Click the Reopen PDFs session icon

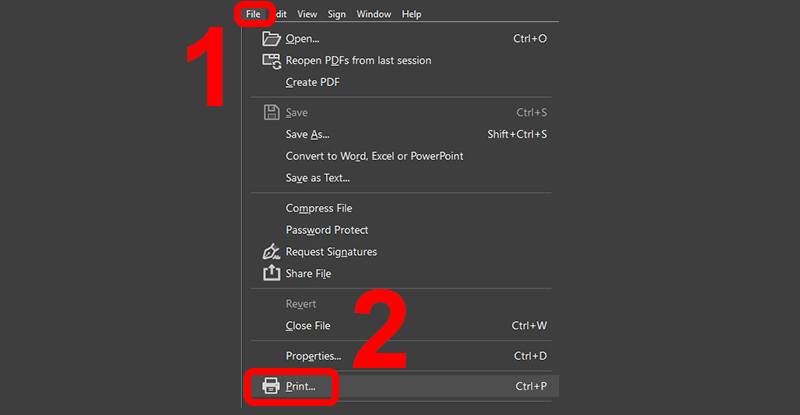tap(270, 60)
